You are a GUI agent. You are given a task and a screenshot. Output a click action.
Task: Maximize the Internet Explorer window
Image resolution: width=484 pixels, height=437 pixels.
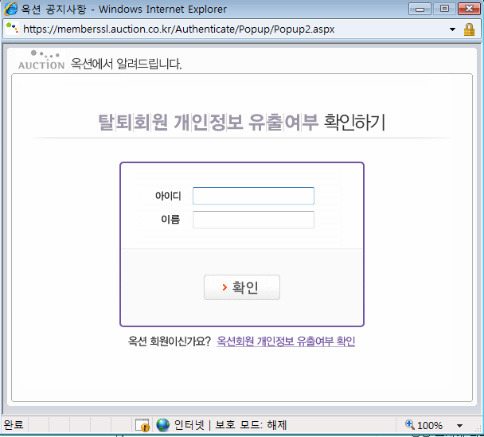(444, 9)
